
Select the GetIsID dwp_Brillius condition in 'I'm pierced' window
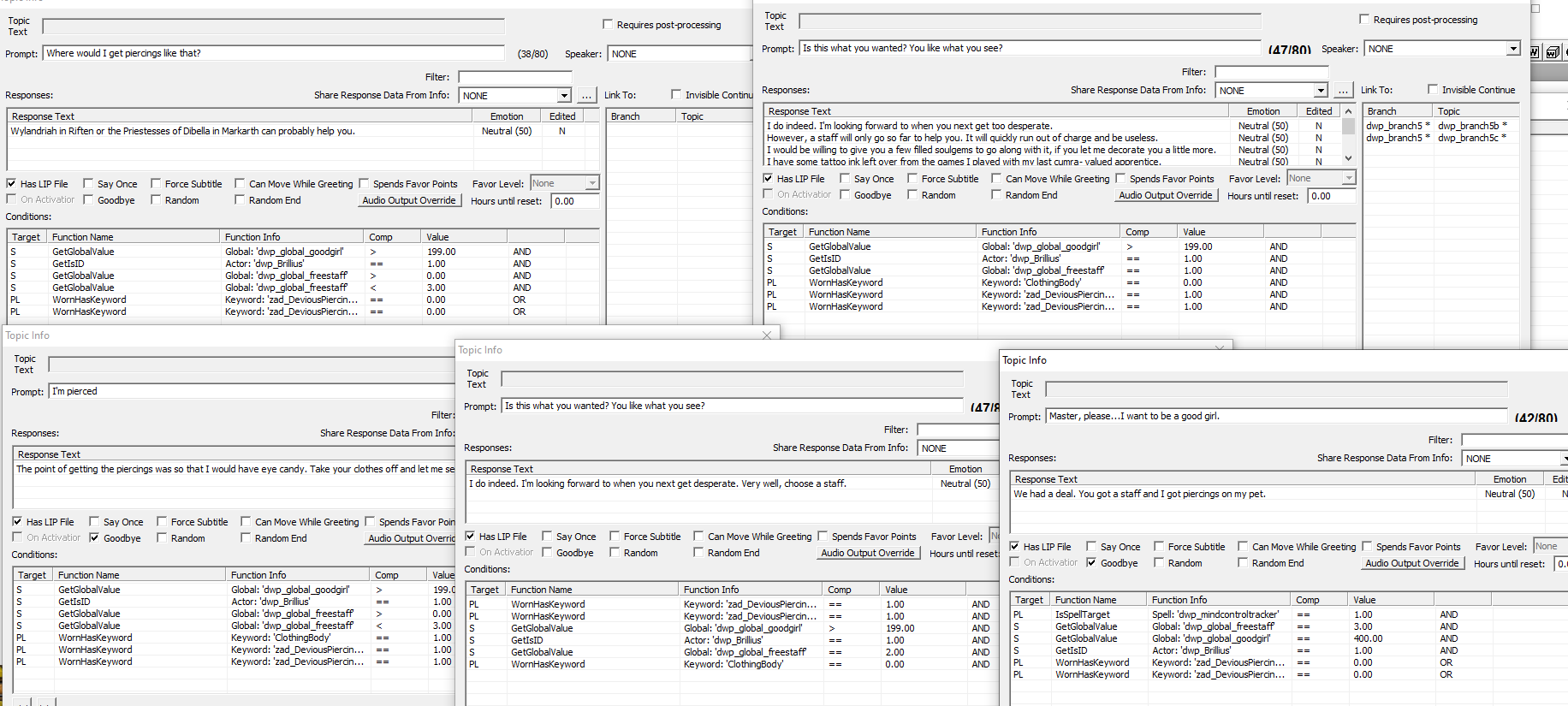[235, 602]
